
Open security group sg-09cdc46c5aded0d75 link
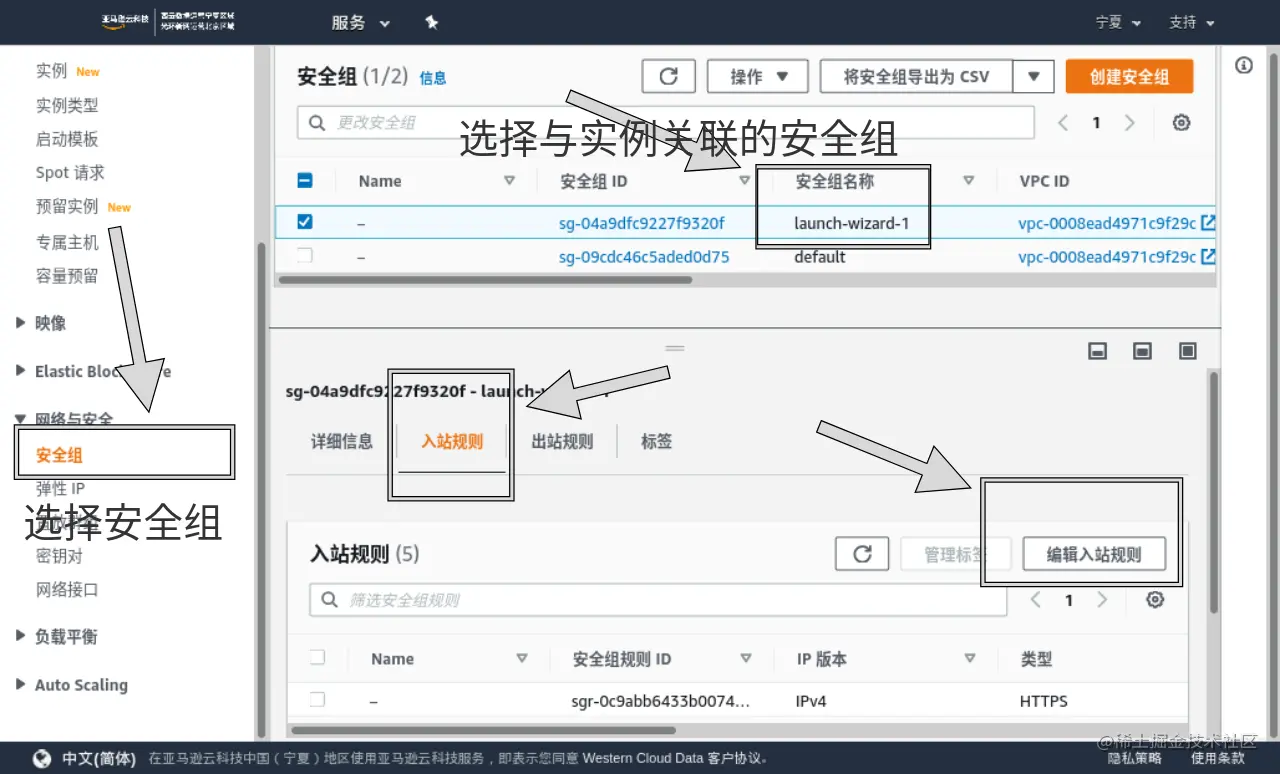point(644,257)
